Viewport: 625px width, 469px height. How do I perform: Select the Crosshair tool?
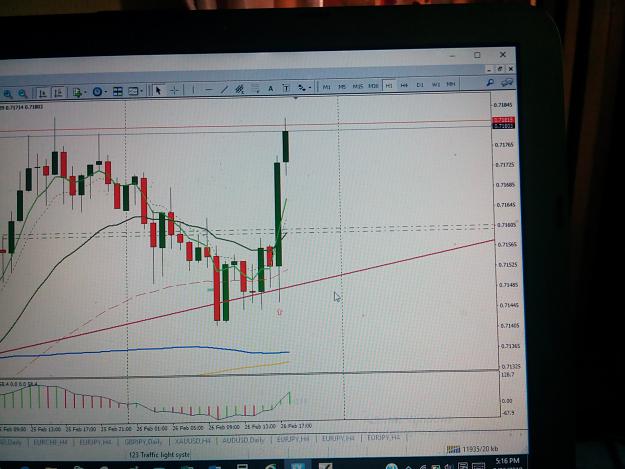(175, 90)
